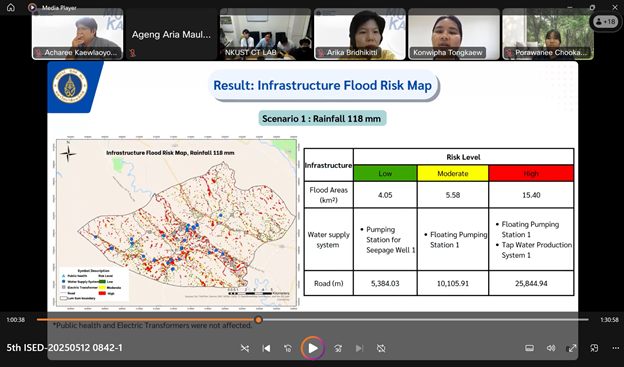
Task: Open the volume control
Action: click(551, 348)
